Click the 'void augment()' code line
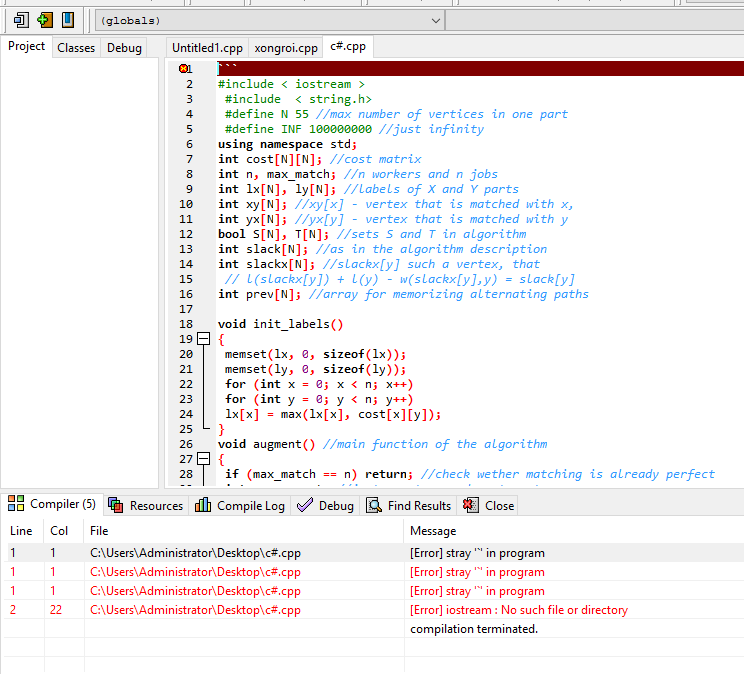This screenshot has height=674, width=744. click(266, 444)
